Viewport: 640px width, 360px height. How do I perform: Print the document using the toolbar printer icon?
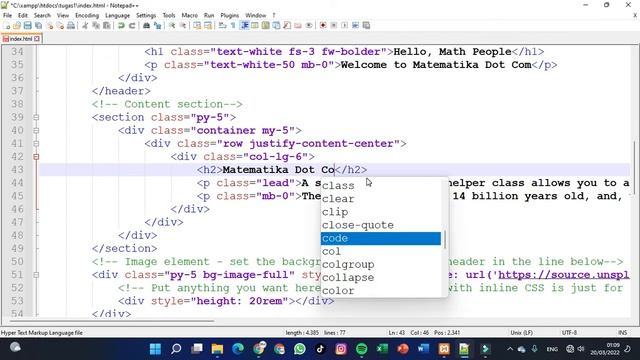71,25
